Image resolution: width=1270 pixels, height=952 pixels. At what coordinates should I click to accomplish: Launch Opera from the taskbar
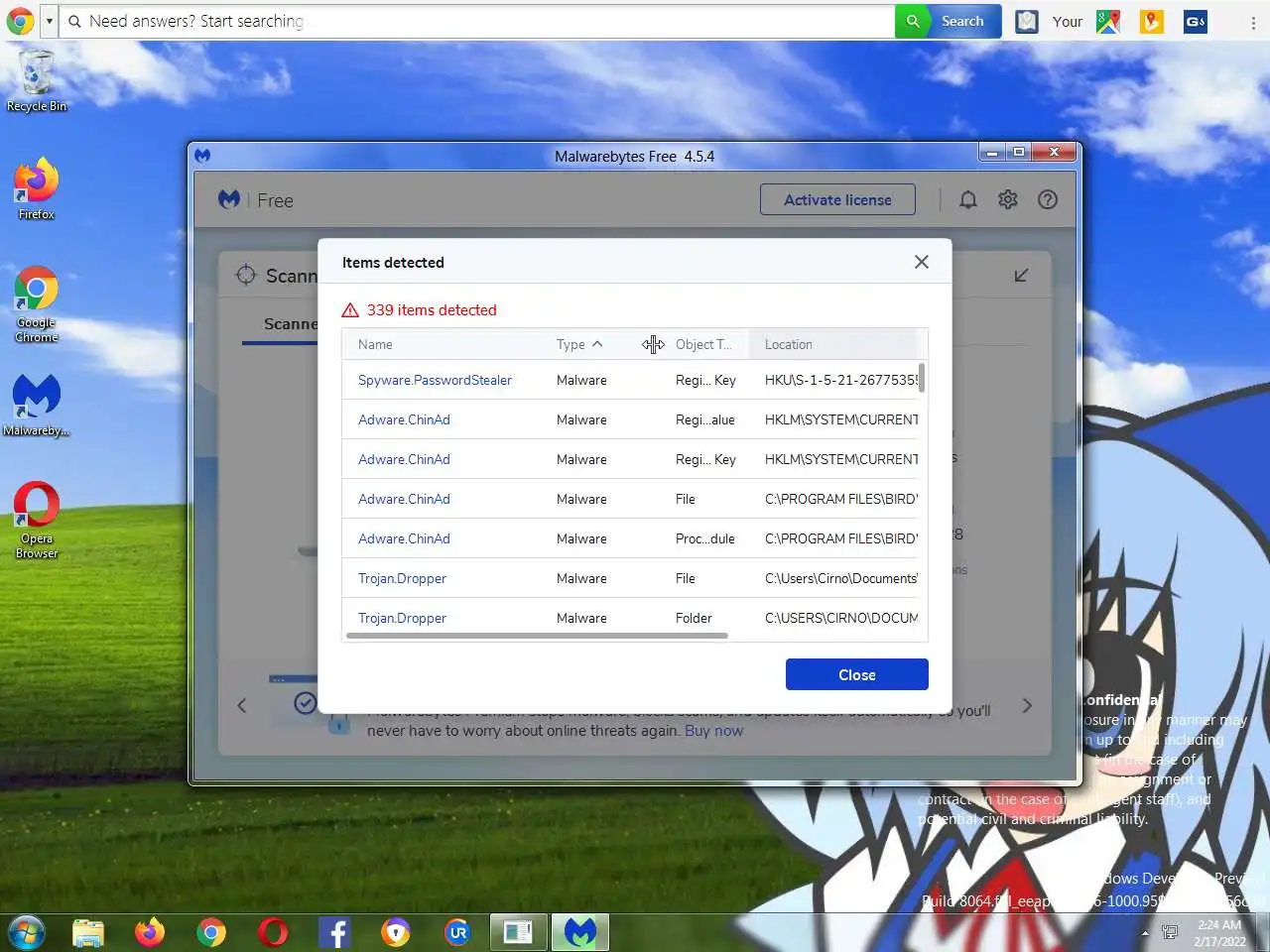[x=273, y=932]
